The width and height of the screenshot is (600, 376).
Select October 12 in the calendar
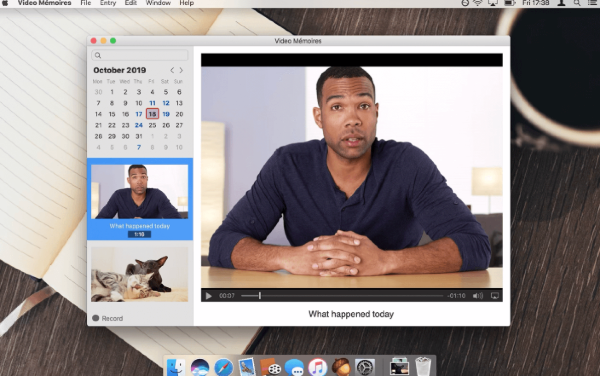tap(166, 103)
